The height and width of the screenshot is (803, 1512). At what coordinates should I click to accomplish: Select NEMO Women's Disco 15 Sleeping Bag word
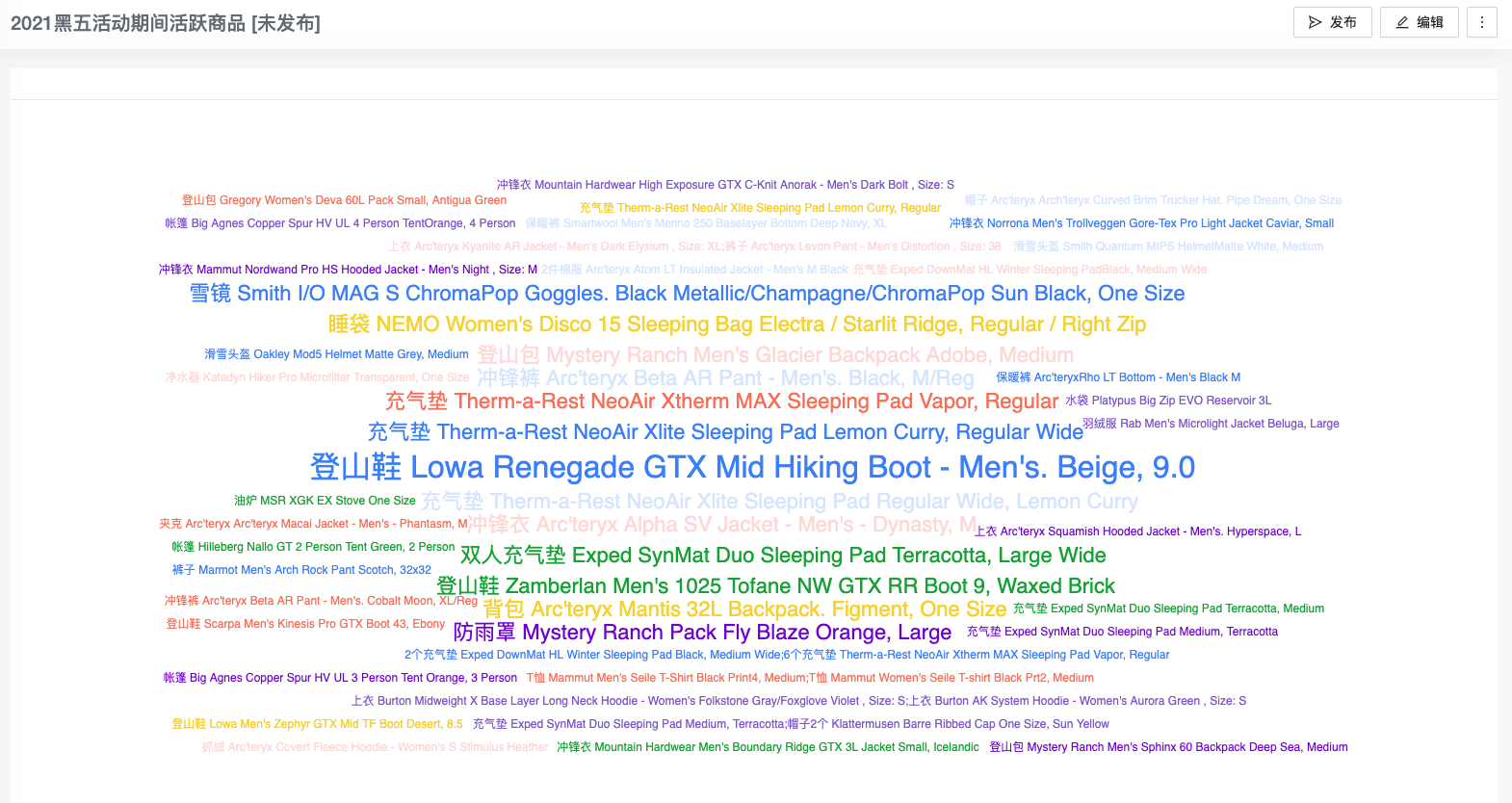click(x=737, y=324)
